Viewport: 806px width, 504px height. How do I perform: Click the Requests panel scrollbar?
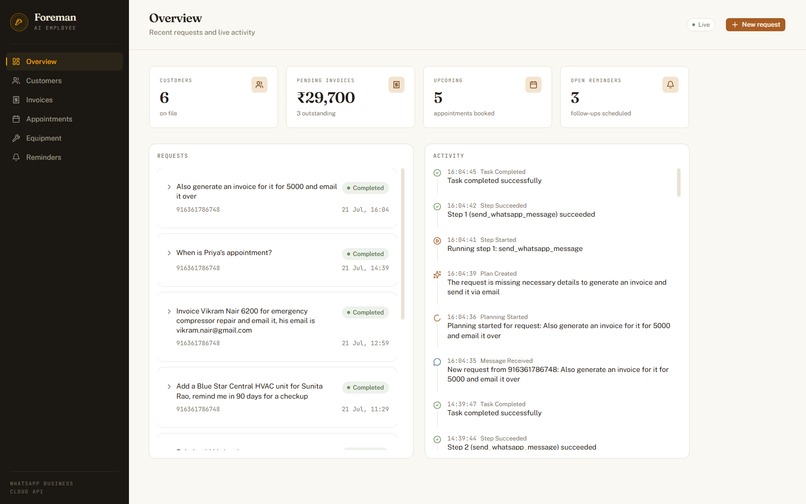click(x=402, y=244)
